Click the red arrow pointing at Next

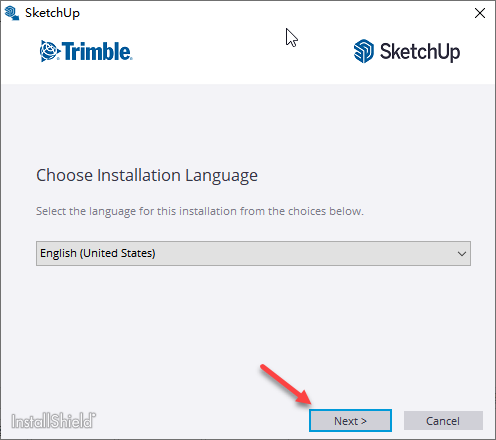[x=286, y=384]
